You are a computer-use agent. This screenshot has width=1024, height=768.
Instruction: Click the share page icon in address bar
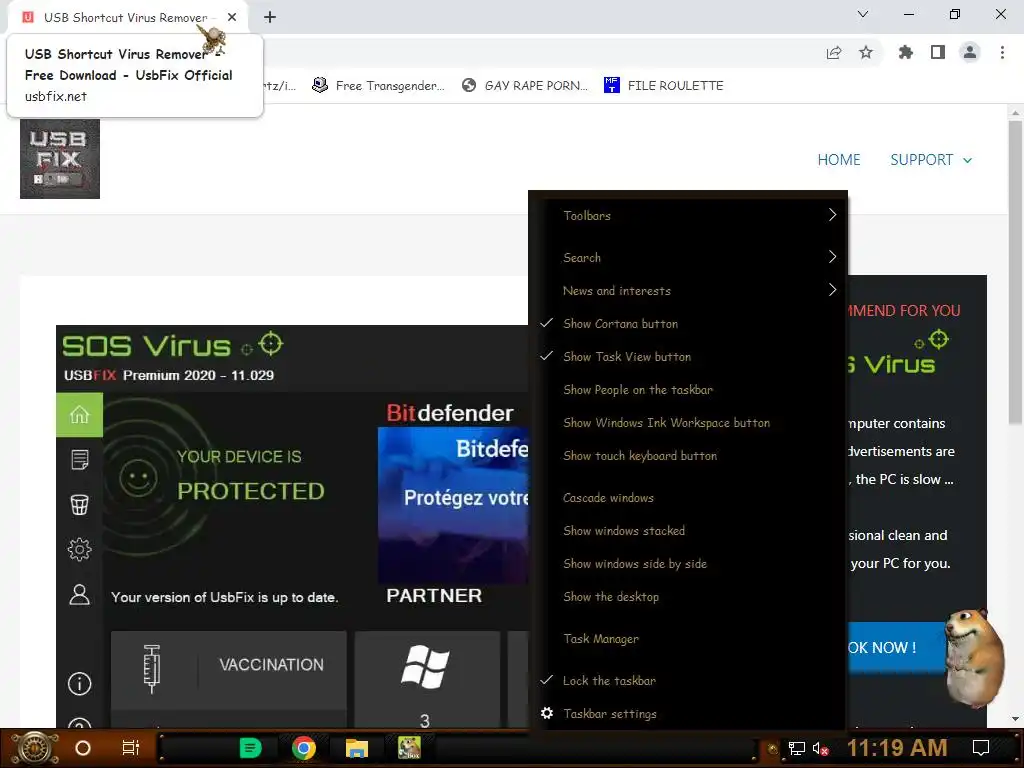[x=834, y=53]
